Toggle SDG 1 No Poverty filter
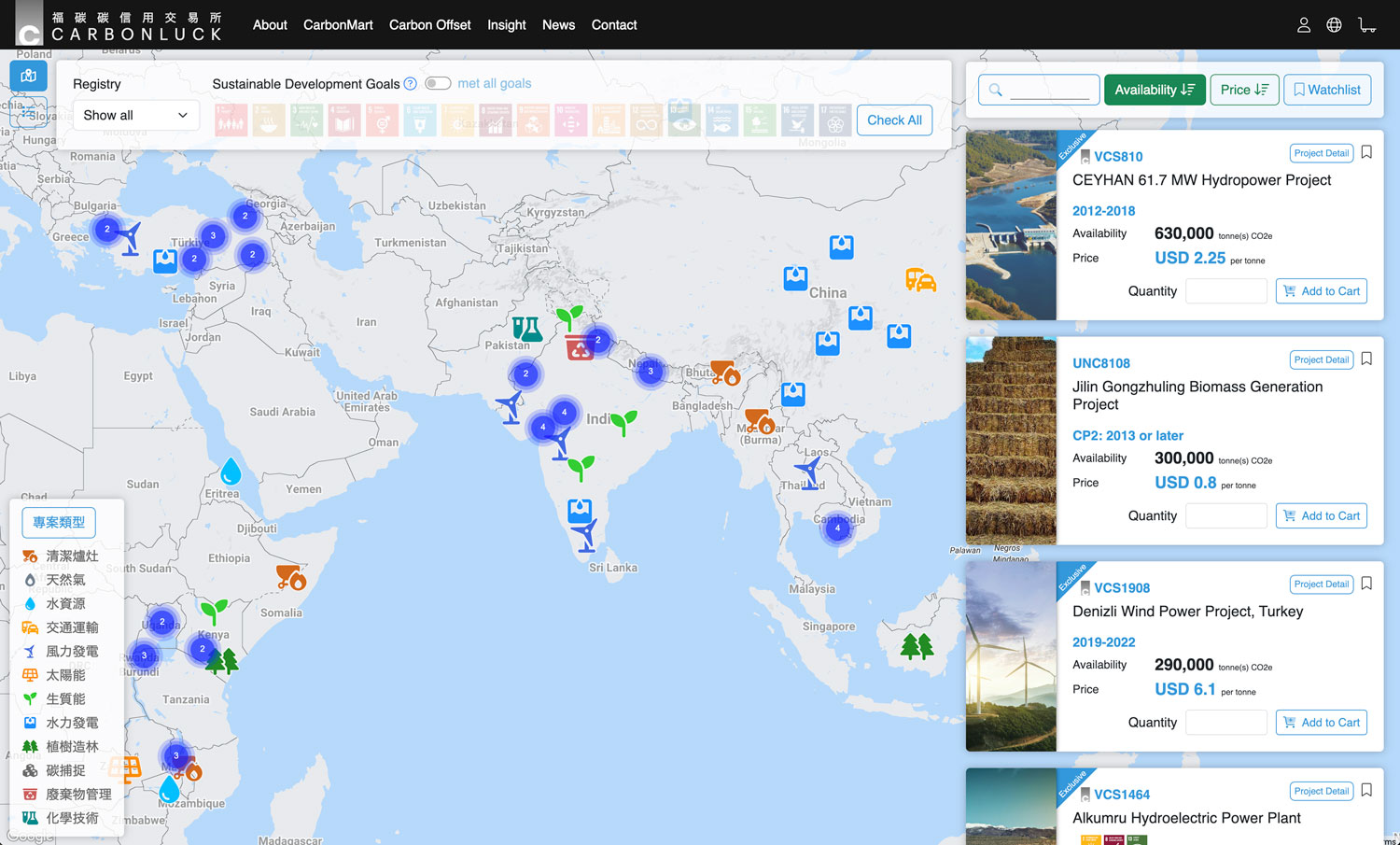1400x845 pixels. (x=231, y=120)
